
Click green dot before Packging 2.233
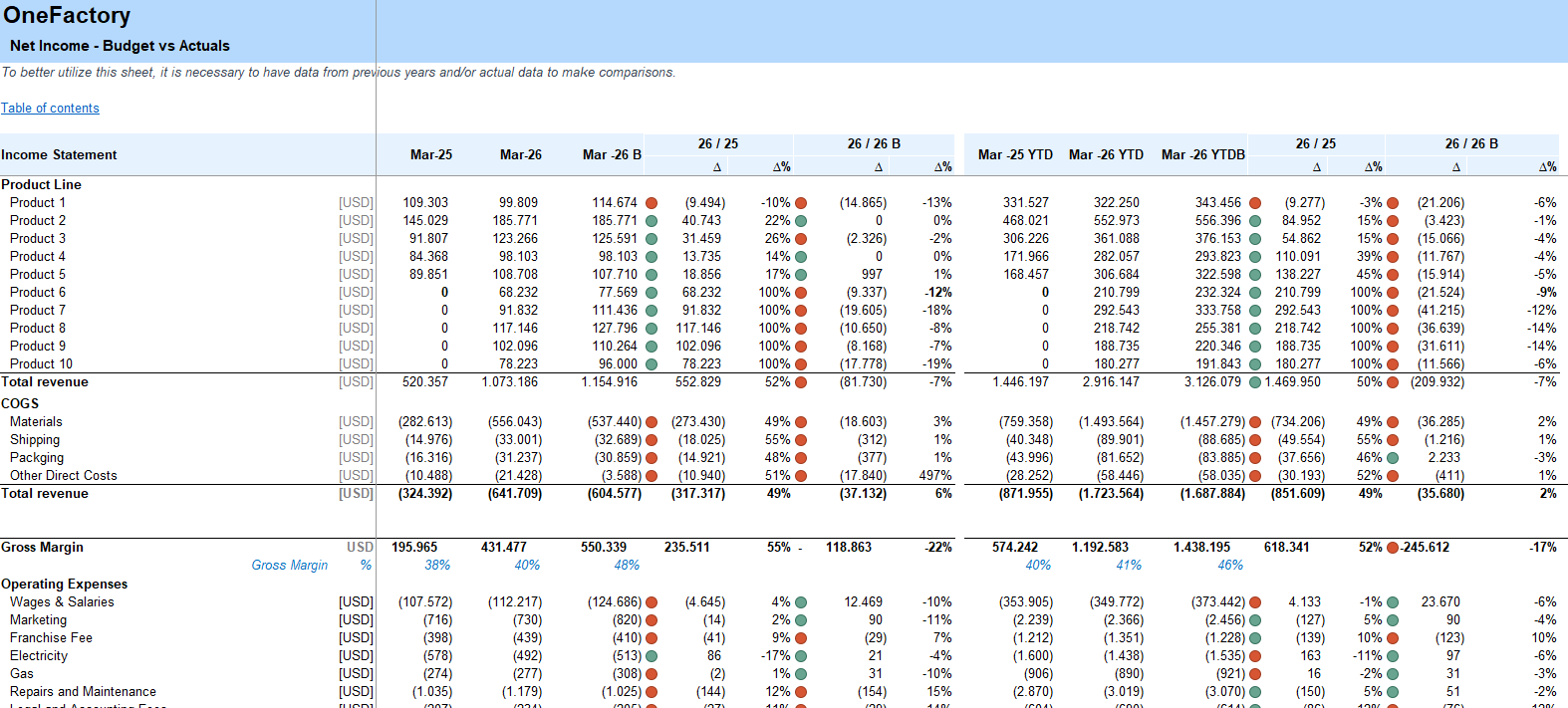[x=1393, y=458]
